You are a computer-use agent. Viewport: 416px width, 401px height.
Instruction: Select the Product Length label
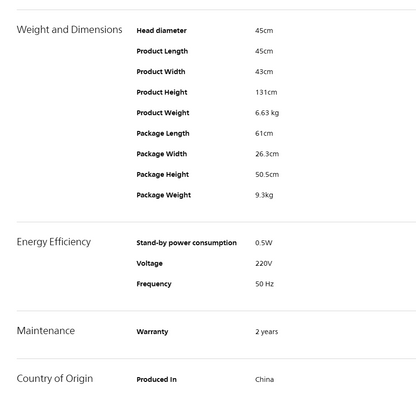(162, 51)
